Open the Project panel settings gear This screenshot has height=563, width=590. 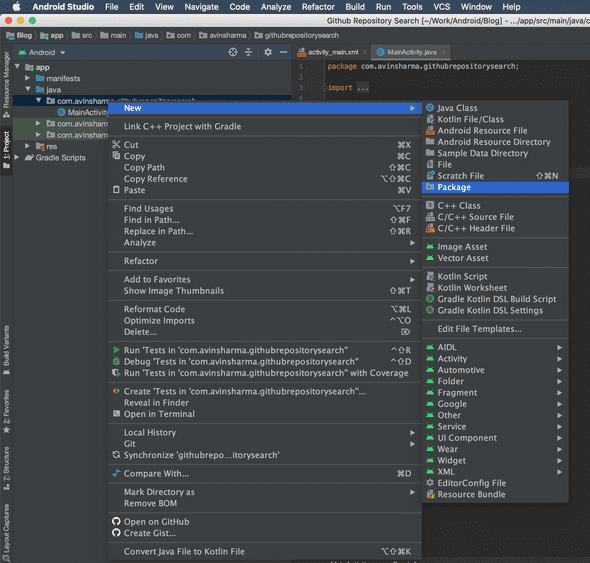click(268, 52)
